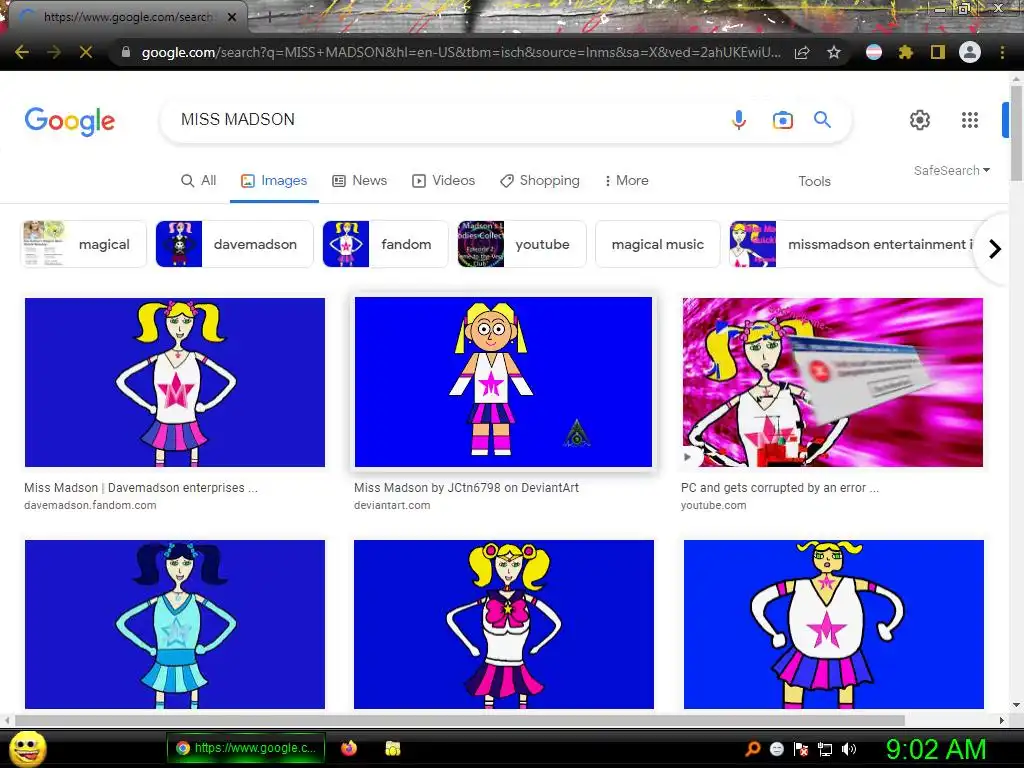1024x768 pixels.
Task: Open the youtube.com source text
Action: [x=713, y=505]
